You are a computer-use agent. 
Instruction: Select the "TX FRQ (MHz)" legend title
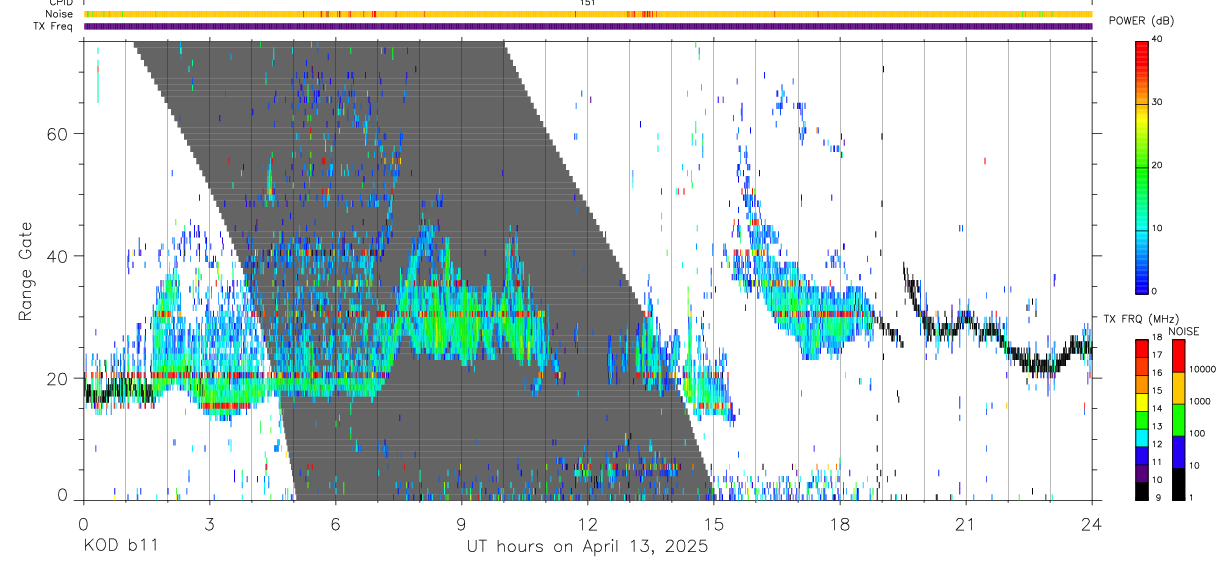click(1140, 318)
